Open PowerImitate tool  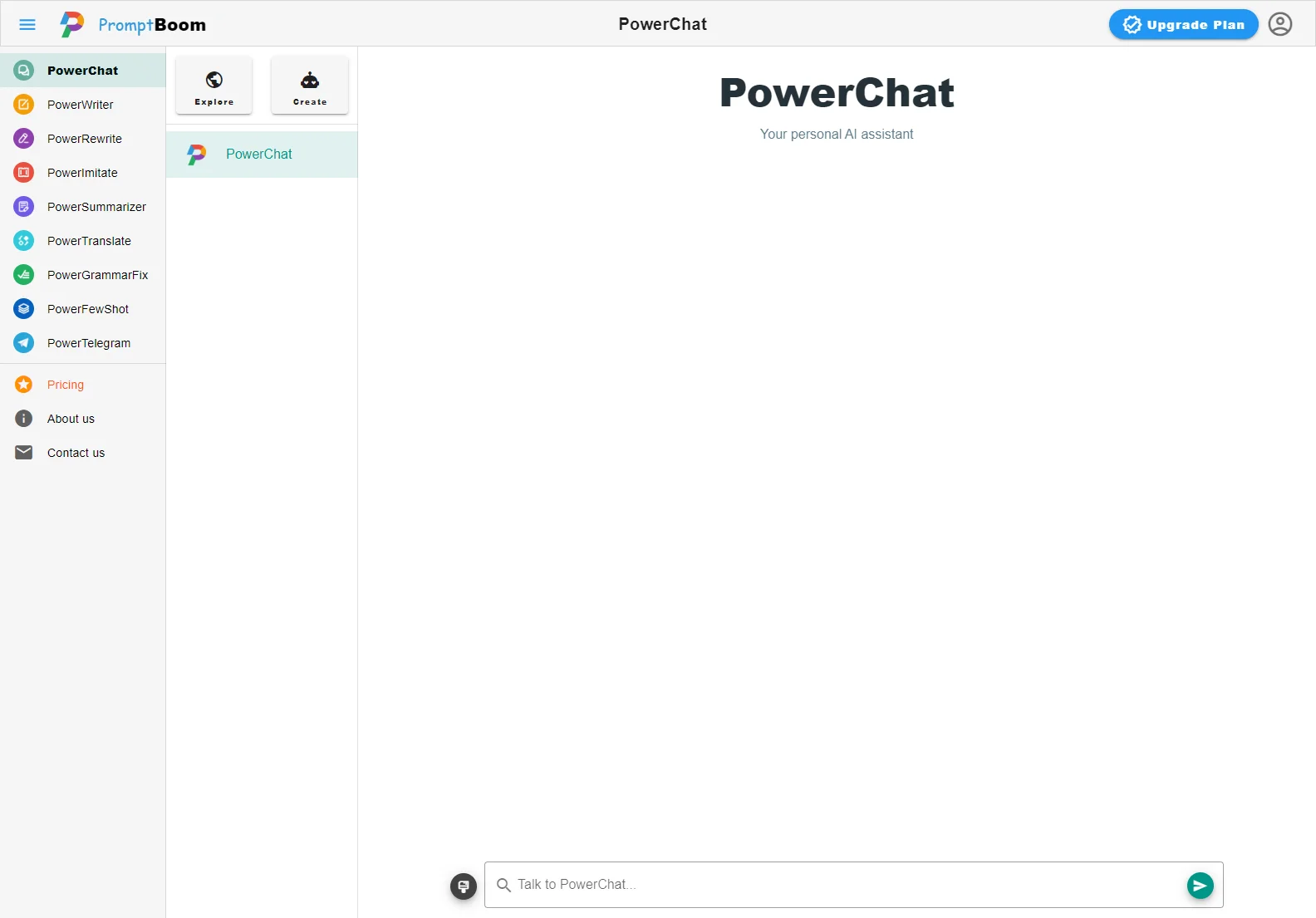point(83,173)
